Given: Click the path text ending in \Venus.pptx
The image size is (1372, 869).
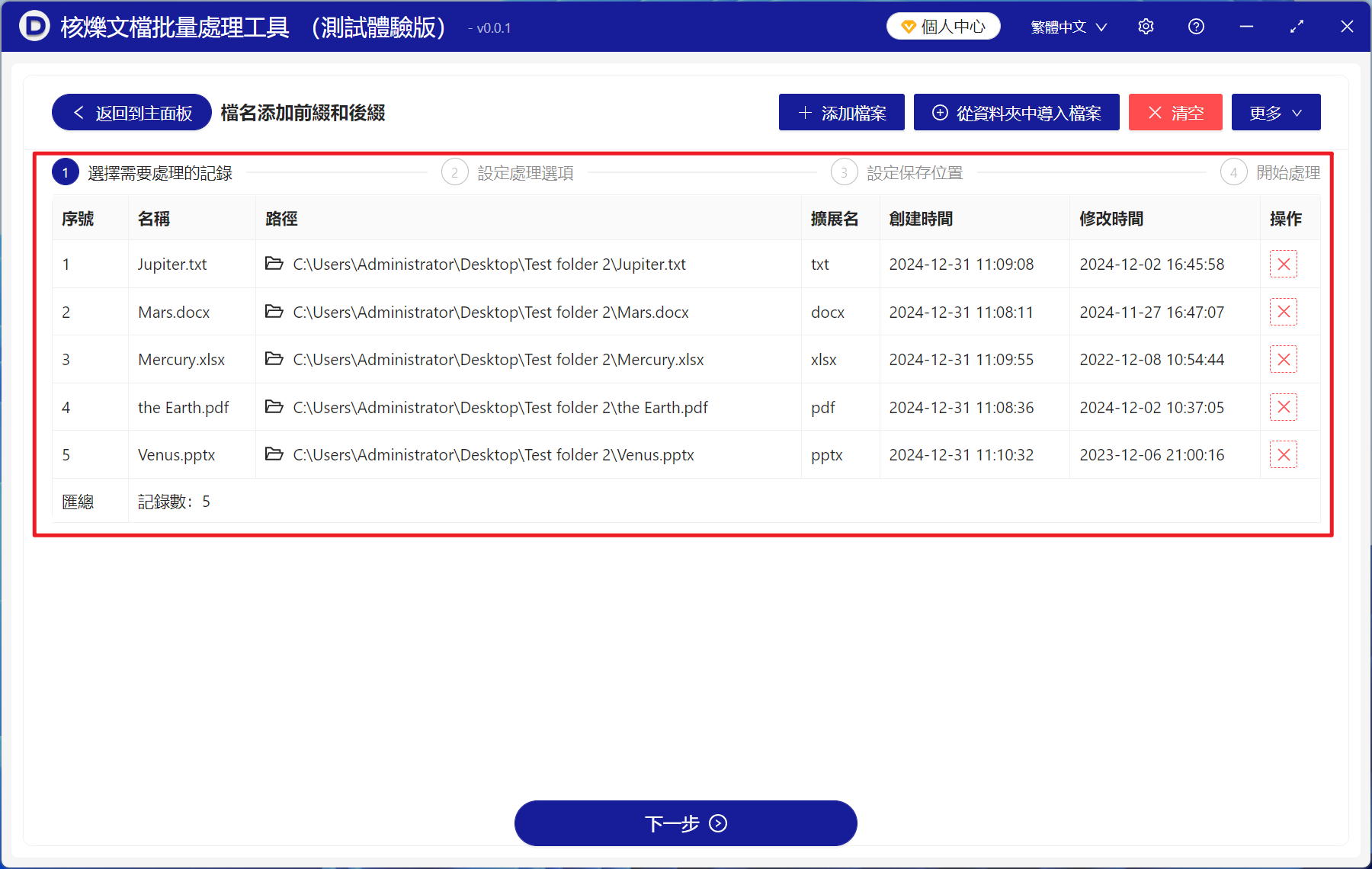Looking at the screenshot, I should [493, 455].
